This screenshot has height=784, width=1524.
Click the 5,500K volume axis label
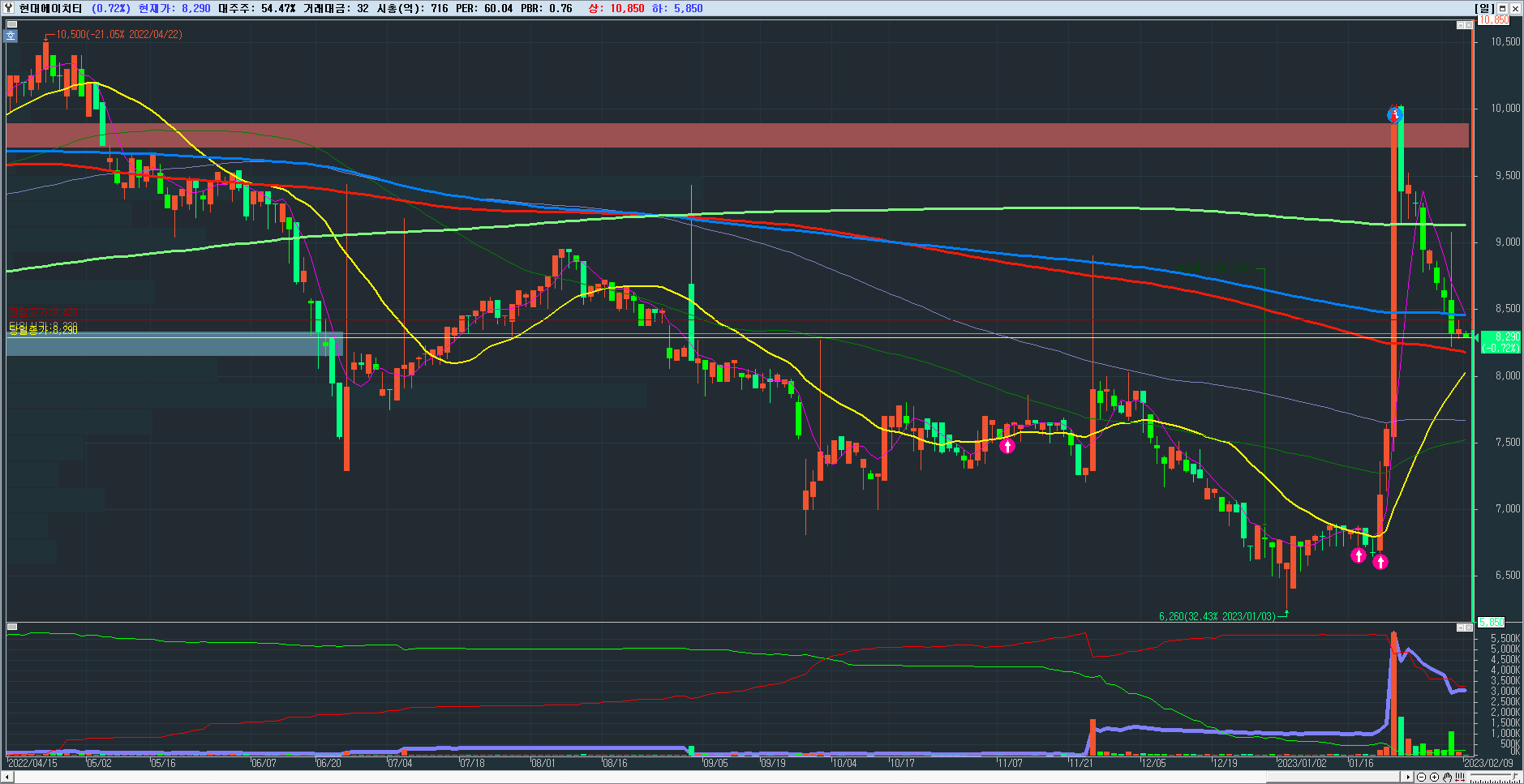point(1505,639)
